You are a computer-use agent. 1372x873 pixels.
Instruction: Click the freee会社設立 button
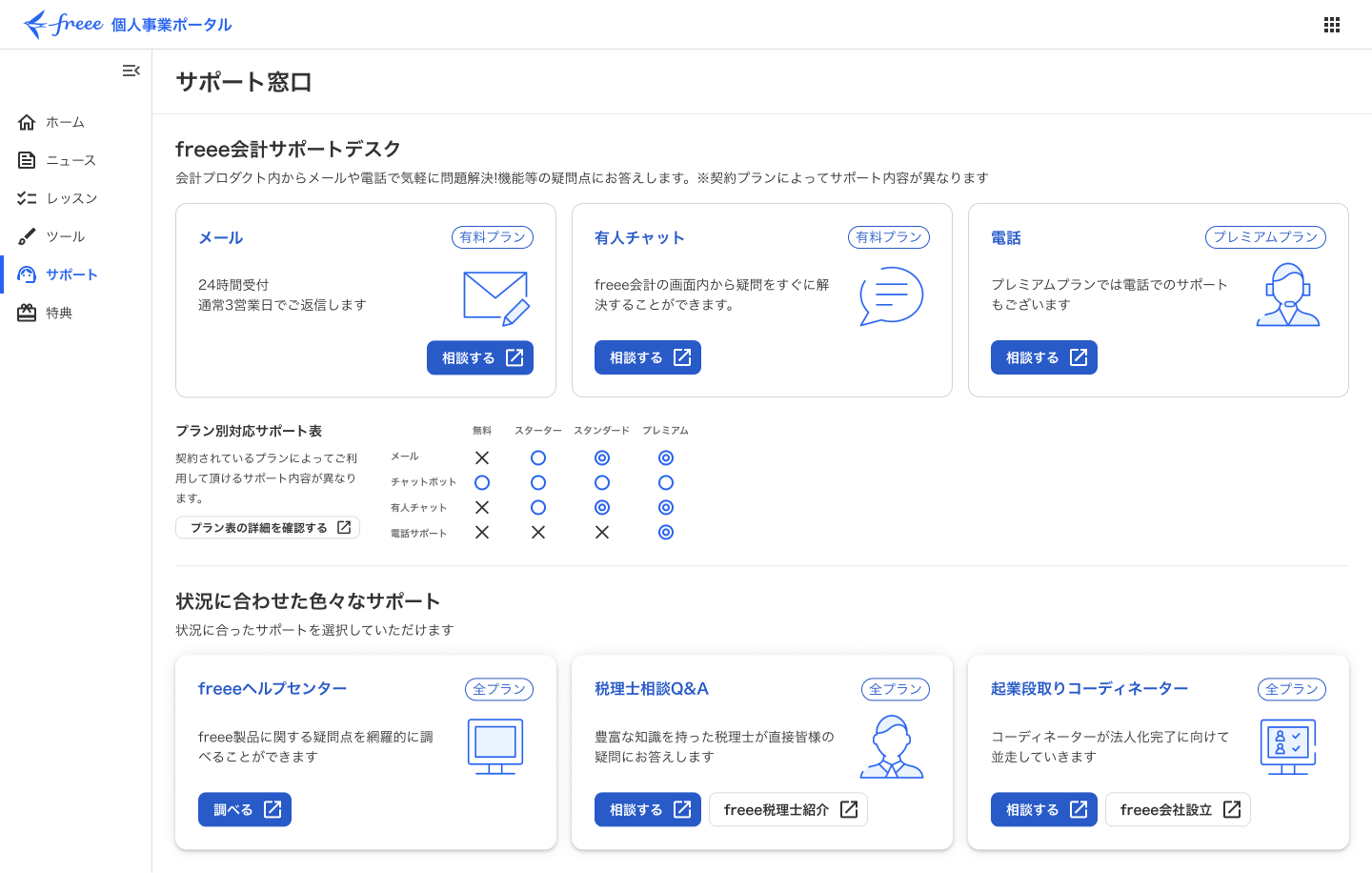[1178, 809]
